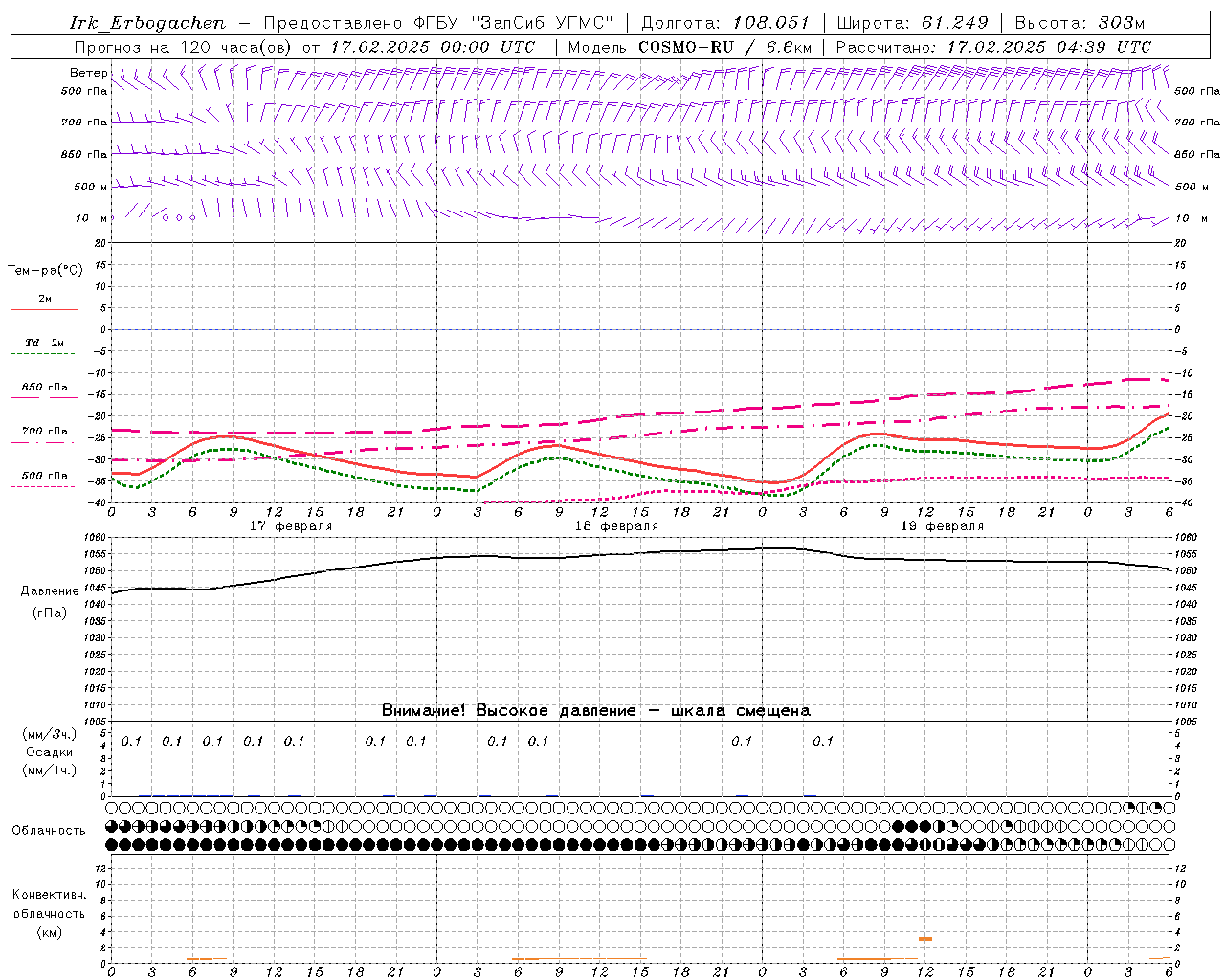Viewport: 1225px width, 980px height.
Task: Click the calculation time 17.02.2025 04:39 UTC
Action: (x=1049, y=47)
